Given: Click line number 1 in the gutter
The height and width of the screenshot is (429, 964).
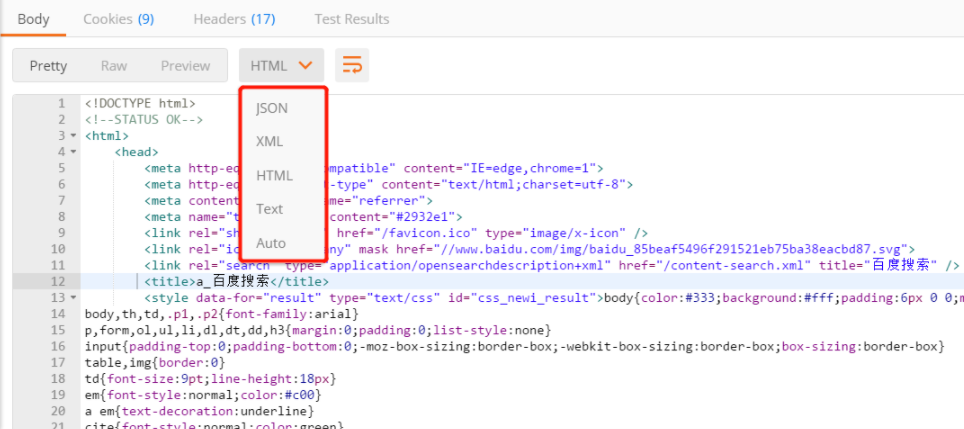Looking at the screenshot, I should click(x=61, y=103).
